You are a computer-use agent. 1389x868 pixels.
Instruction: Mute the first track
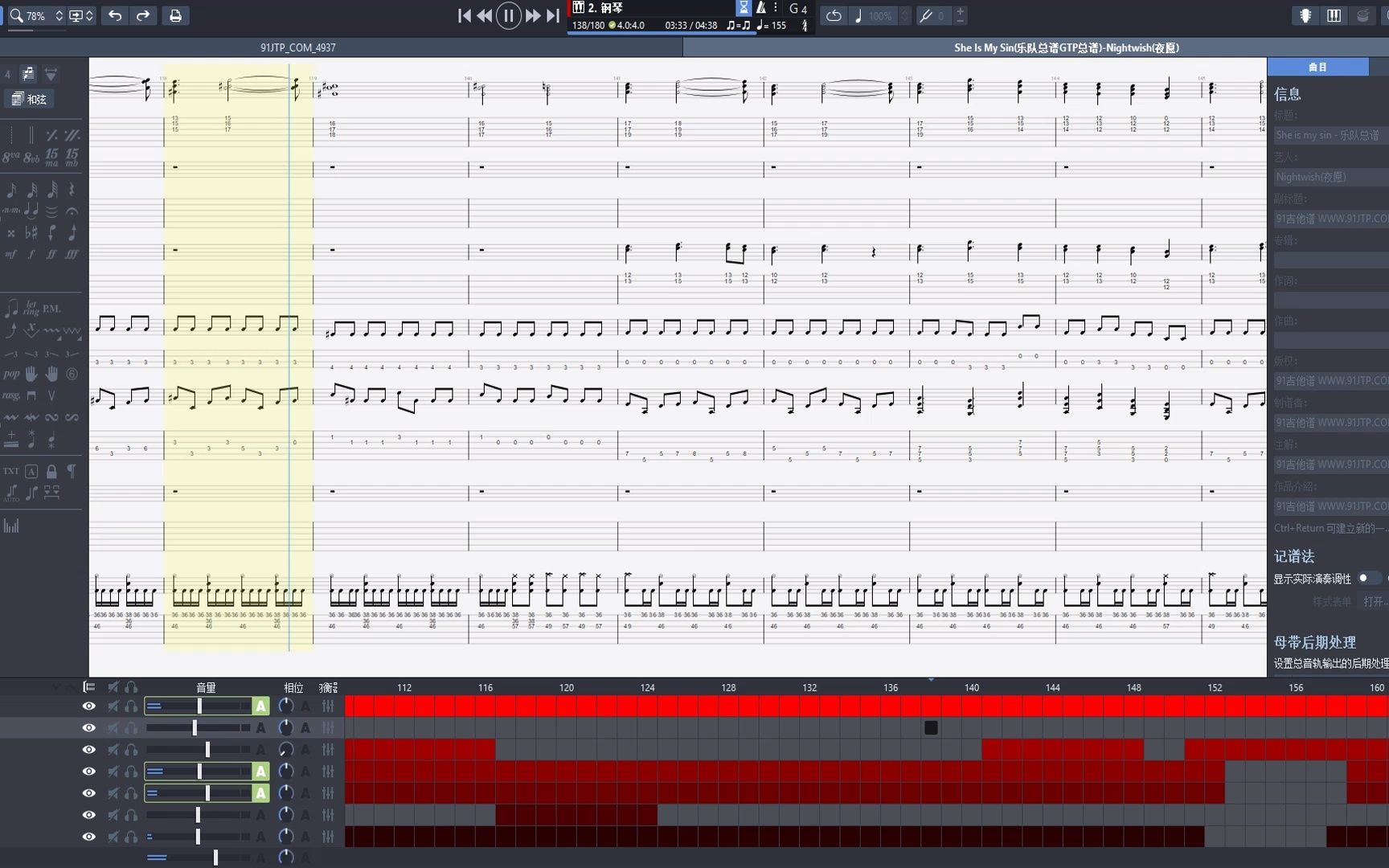click(x=113, y=706)
